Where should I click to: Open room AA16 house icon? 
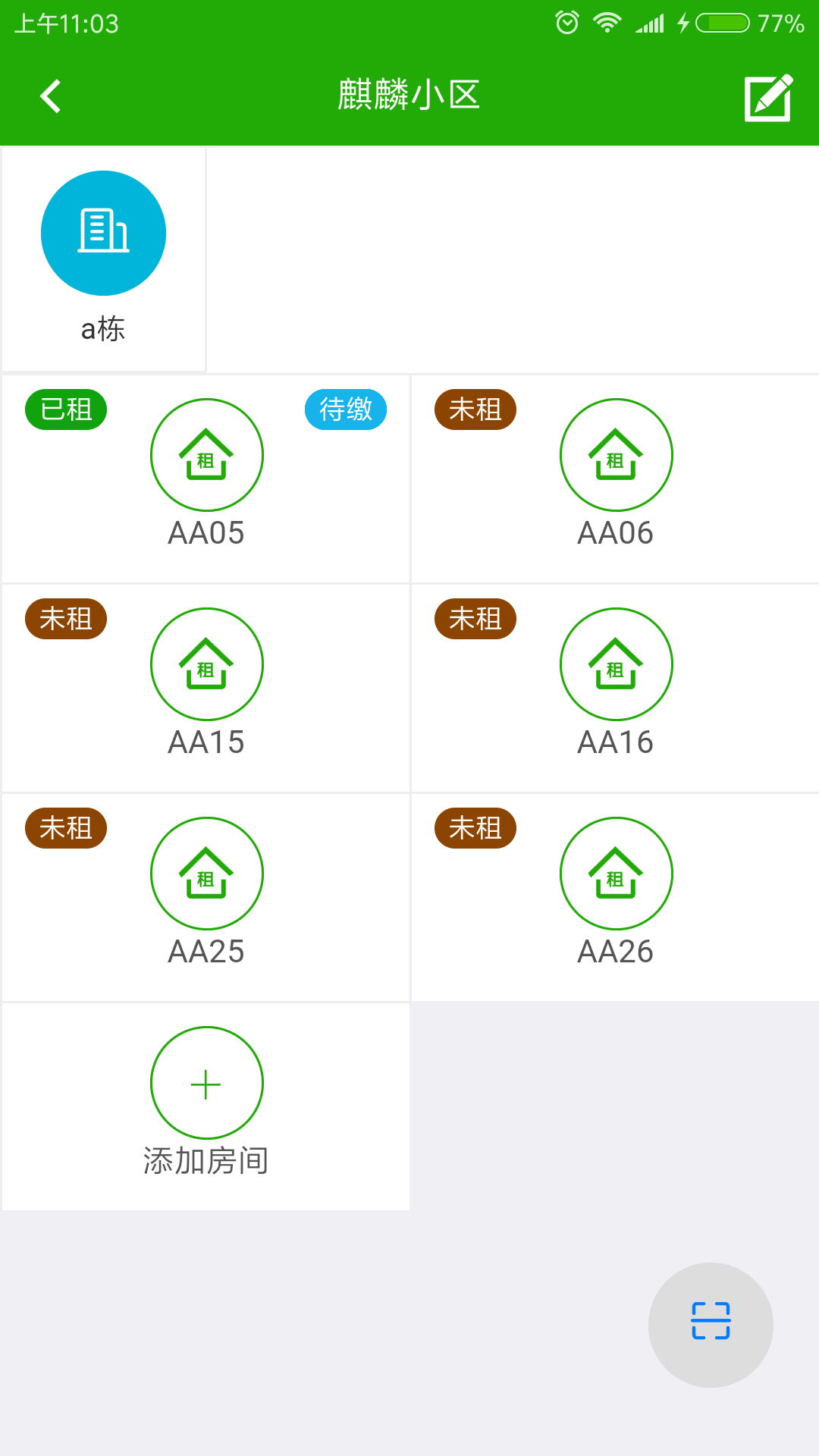616,664
